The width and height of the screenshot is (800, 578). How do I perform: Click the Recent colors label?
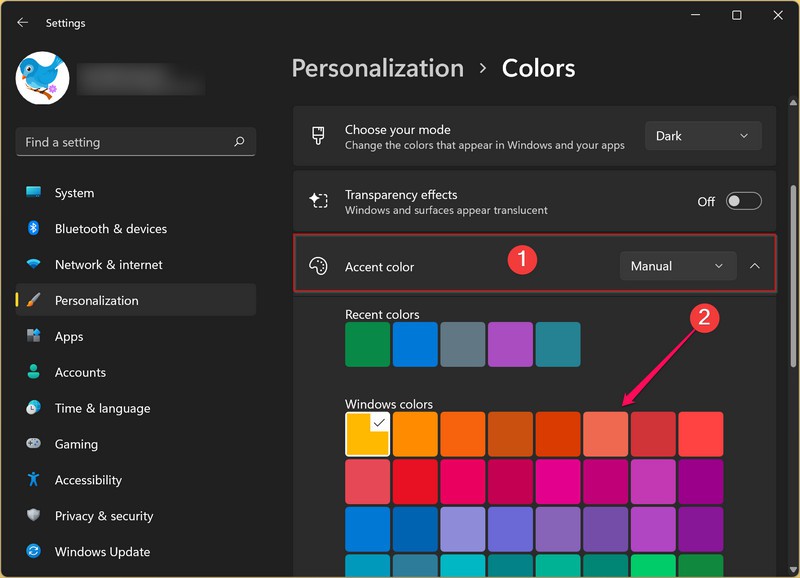click(382, 314)
